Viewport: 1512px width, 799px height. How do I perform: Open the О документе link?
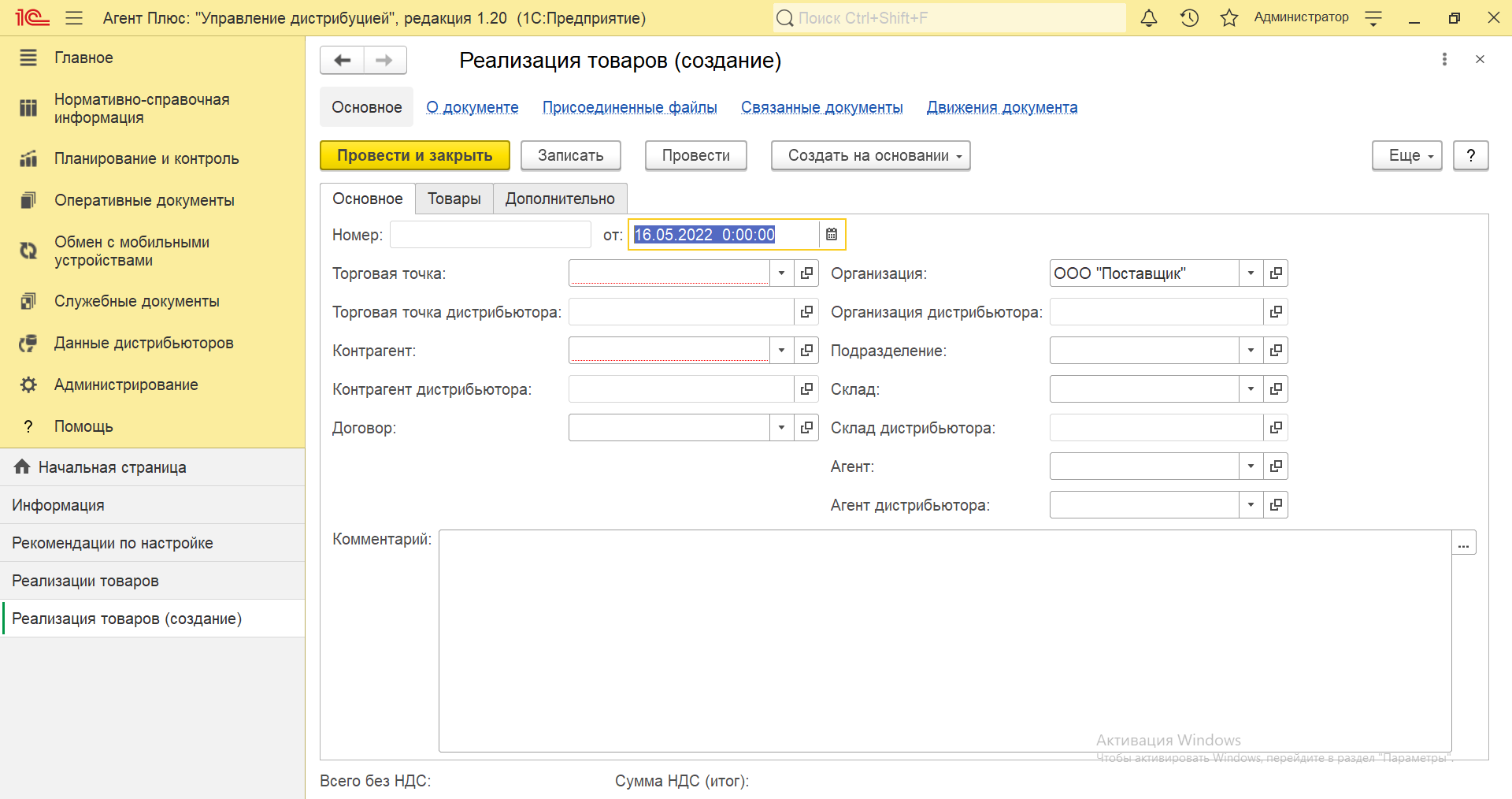pyautogui.click(x=472, y=107)
